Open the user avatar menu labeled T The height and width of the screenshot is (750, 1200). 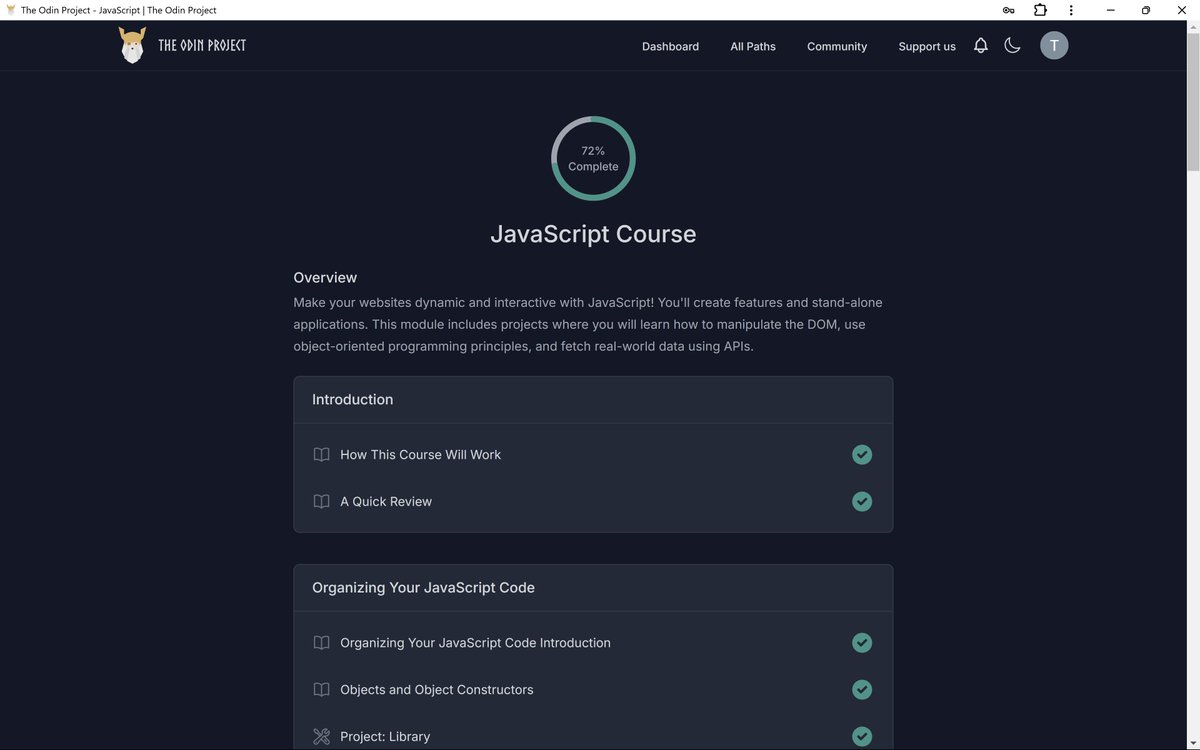point(1054,45)
